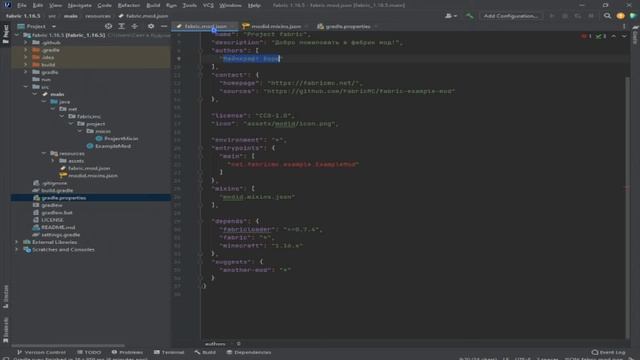The width and height of the screenshot is (640, 360).
Task: Select ExampleMod class in tree
Action: 113,146
